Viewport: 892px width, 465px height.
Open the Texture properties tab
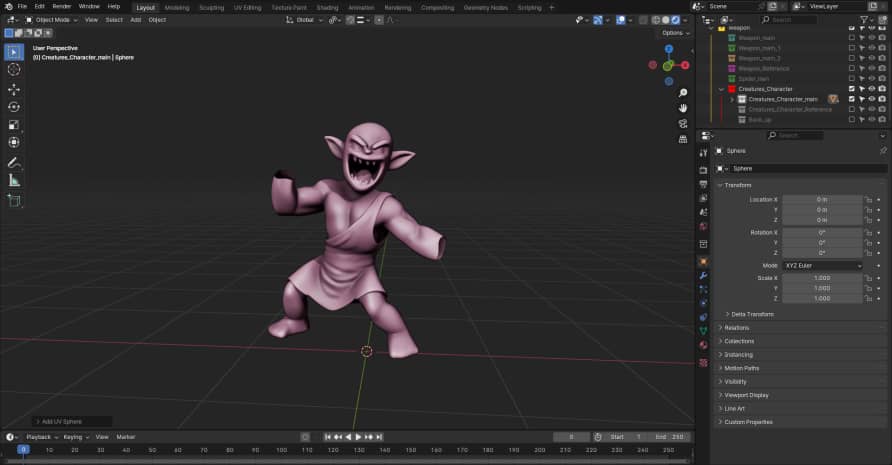tap(704, 363)
